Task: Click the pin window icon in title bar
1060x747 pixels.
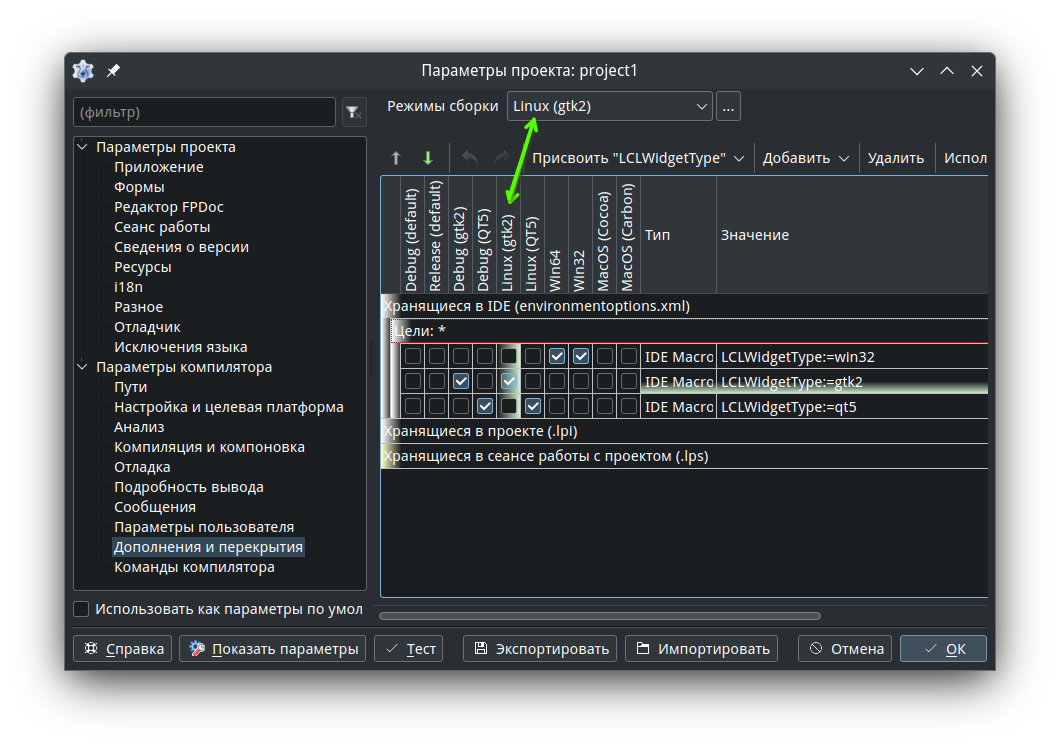Action: tap(113, 71)
